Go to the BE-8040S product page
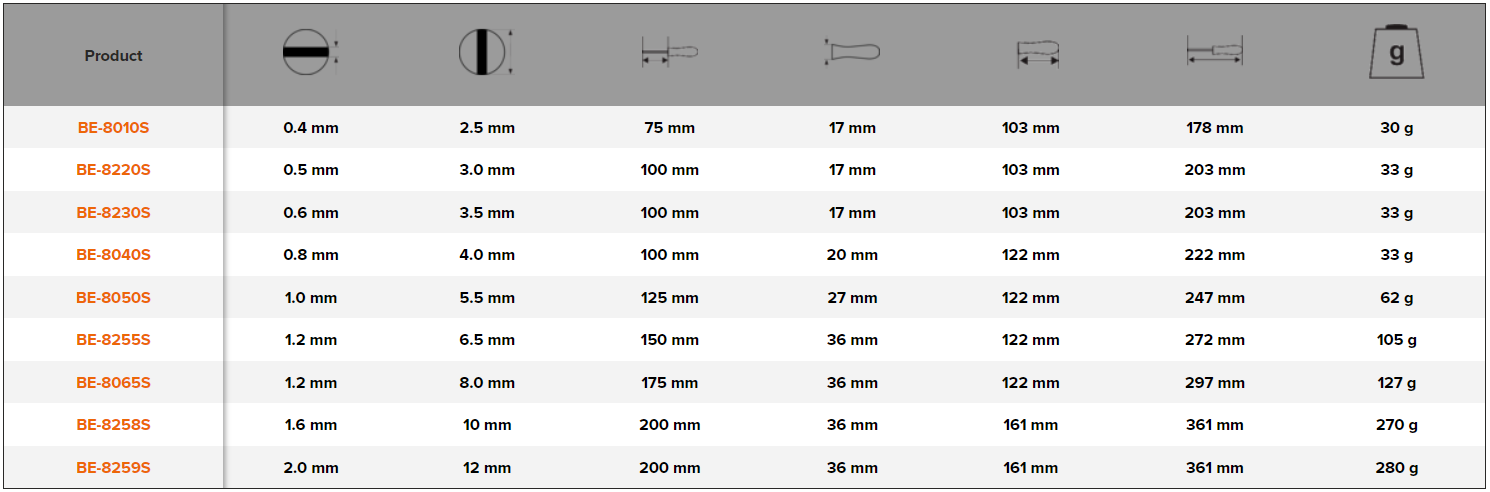The width and height of the screenshot is (1490, 492). click(x=113, y=255)
